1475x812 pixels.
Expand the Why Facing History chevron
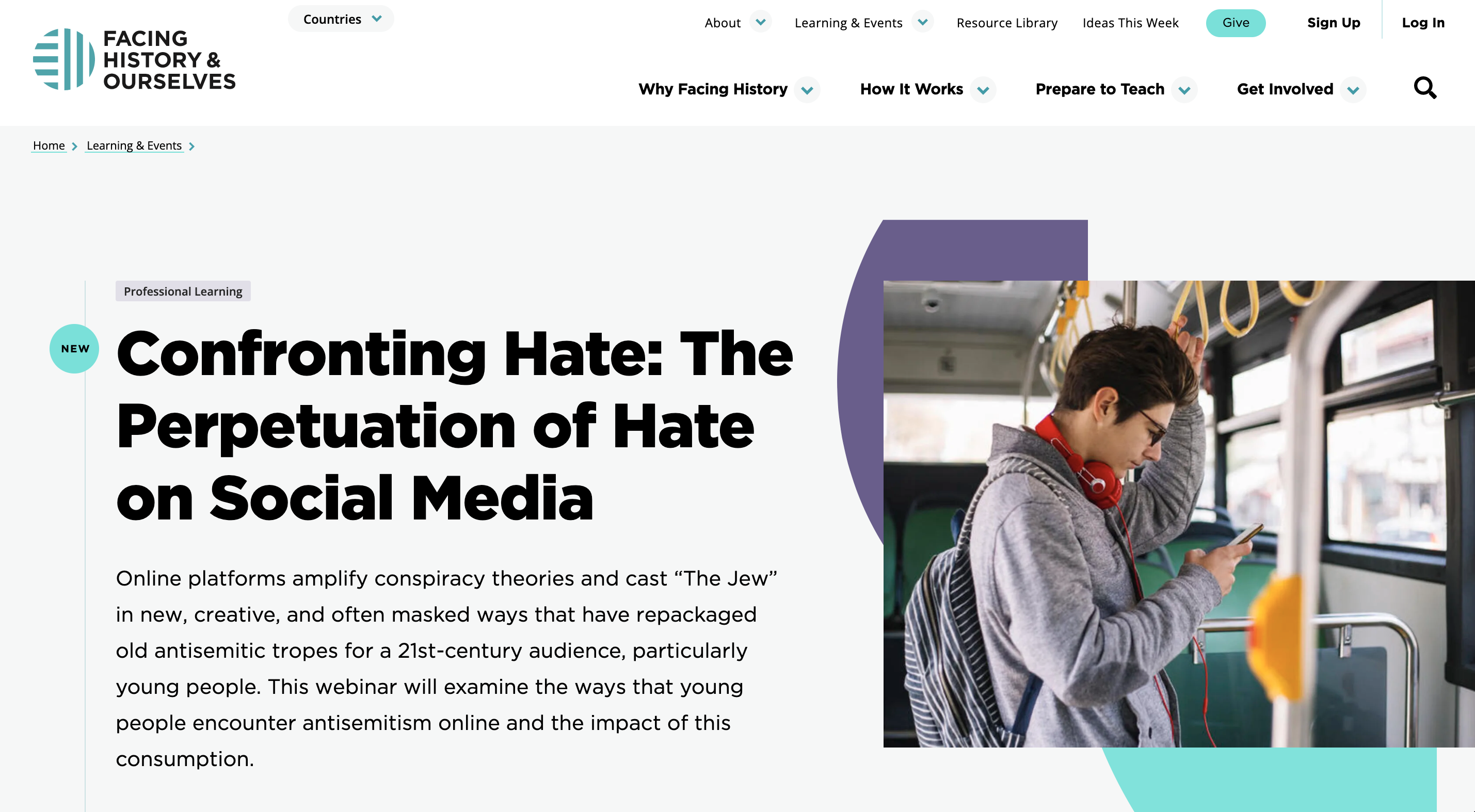coord(807,90)
